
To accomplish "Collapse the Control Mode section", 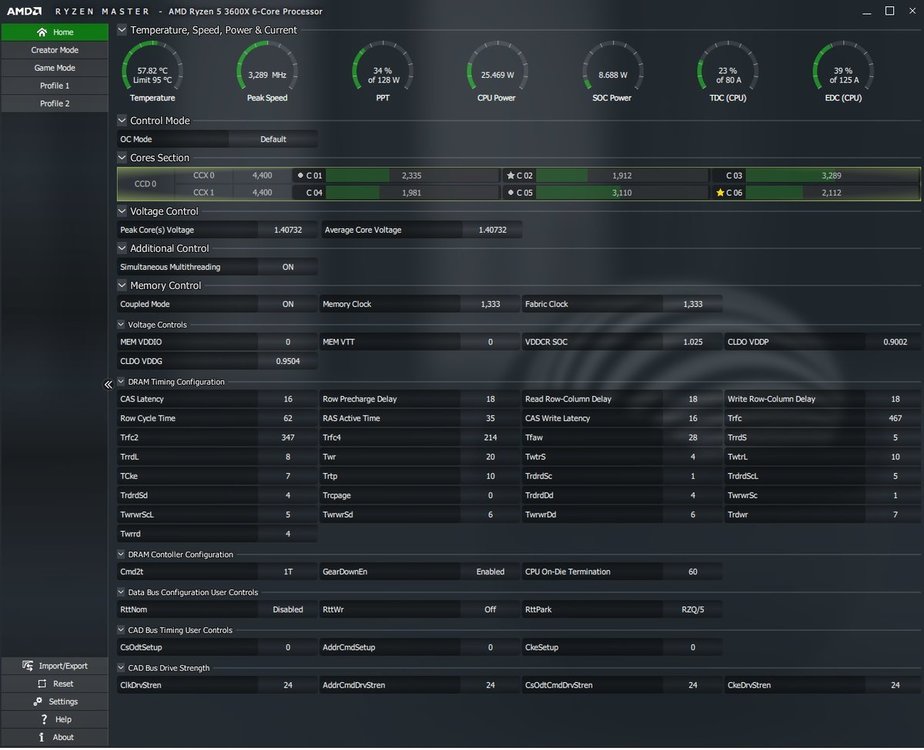I will tap(122, 121).
